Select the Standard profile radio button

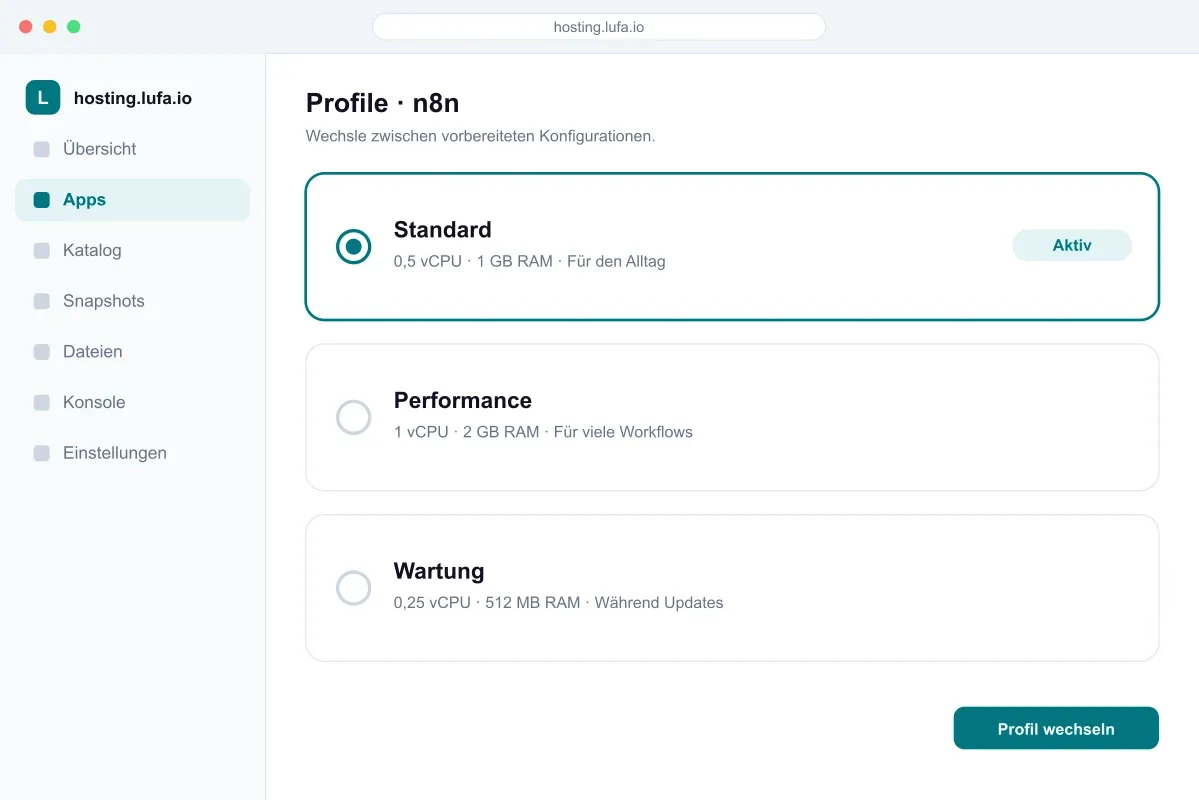pos(353,246)
